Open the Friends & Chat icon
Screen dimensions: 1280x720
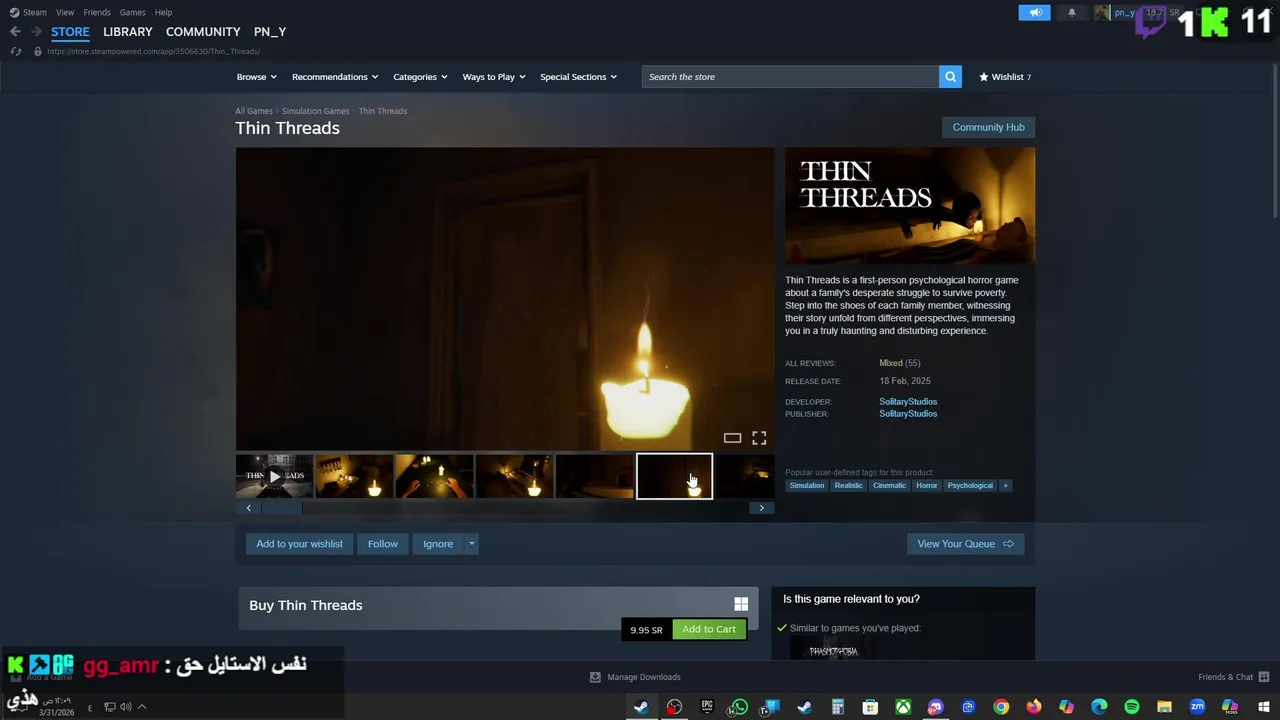coord(1264,677)
